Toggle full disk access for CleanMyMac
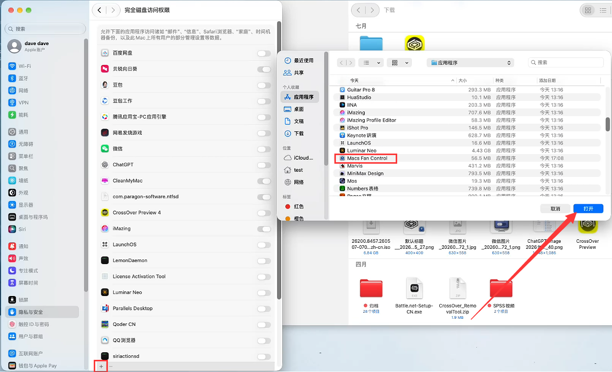The width and height of the screenshot is (612, 372). [x=264, y=181]
